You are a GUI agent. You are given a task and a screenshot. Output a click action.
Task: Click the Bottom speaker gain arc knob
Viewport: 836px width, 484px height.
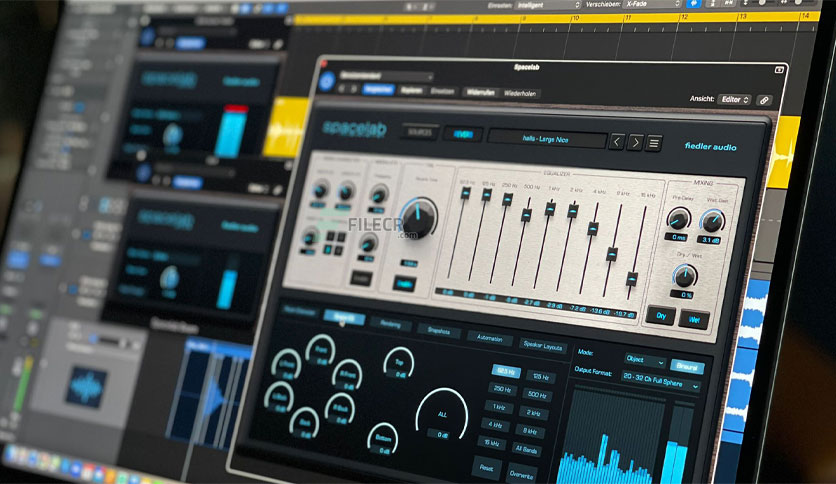(x=383, y=439)
